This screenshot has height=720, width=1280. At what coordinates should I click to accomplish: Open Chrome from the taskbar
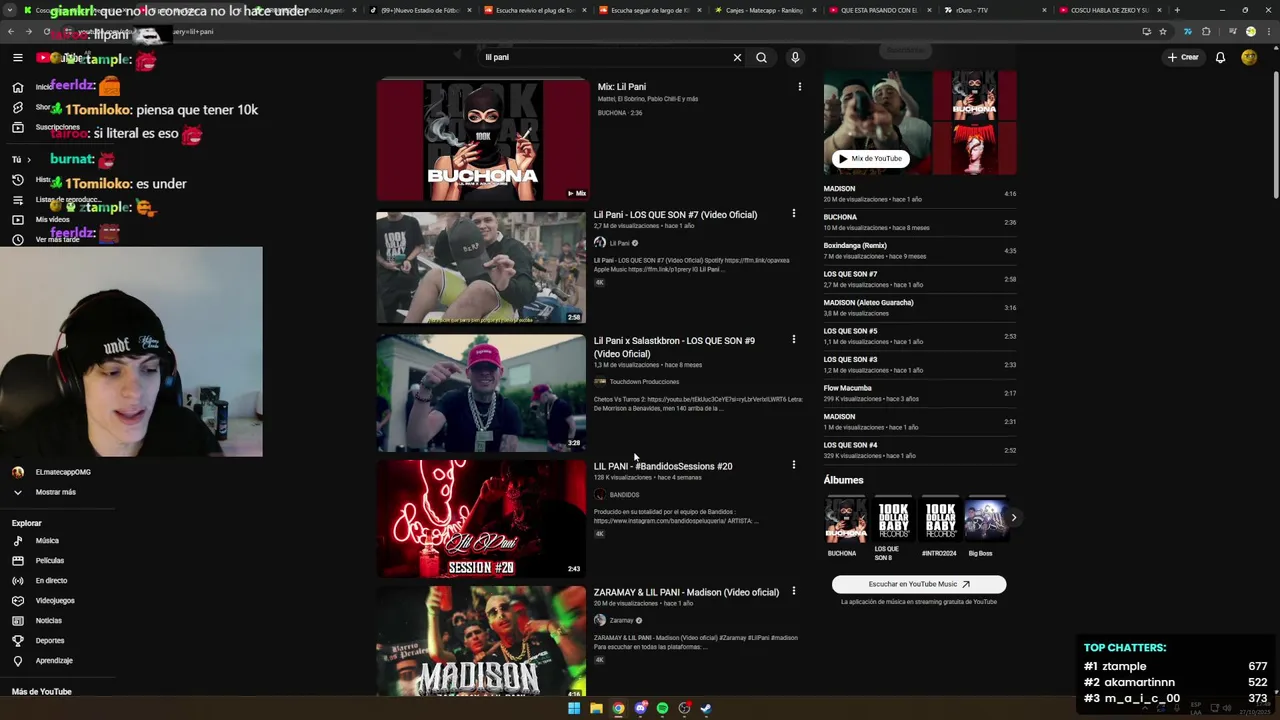(618, 708)
